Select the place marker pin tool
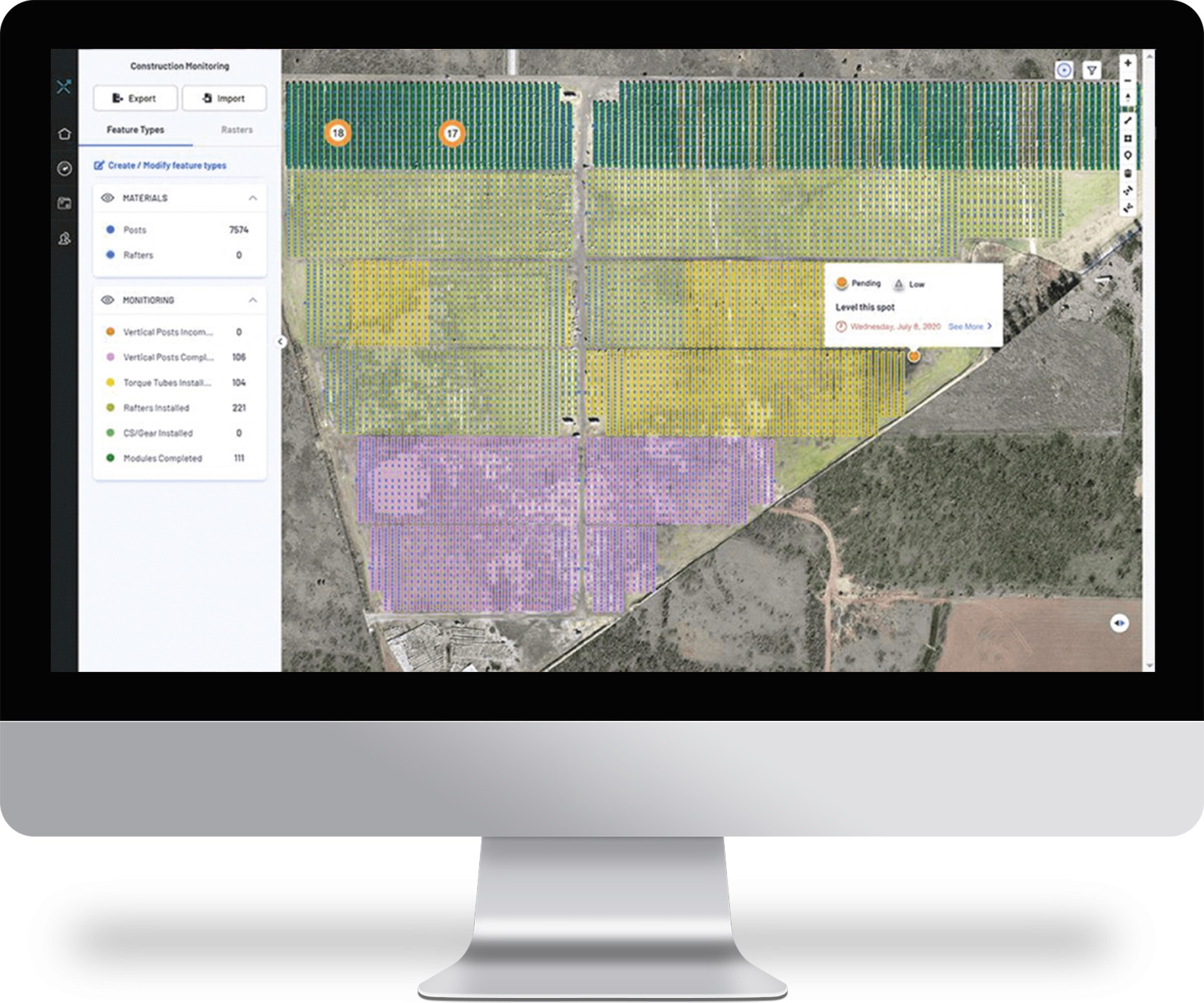The image size is (1204, 1003). [x=1127, y=155]
